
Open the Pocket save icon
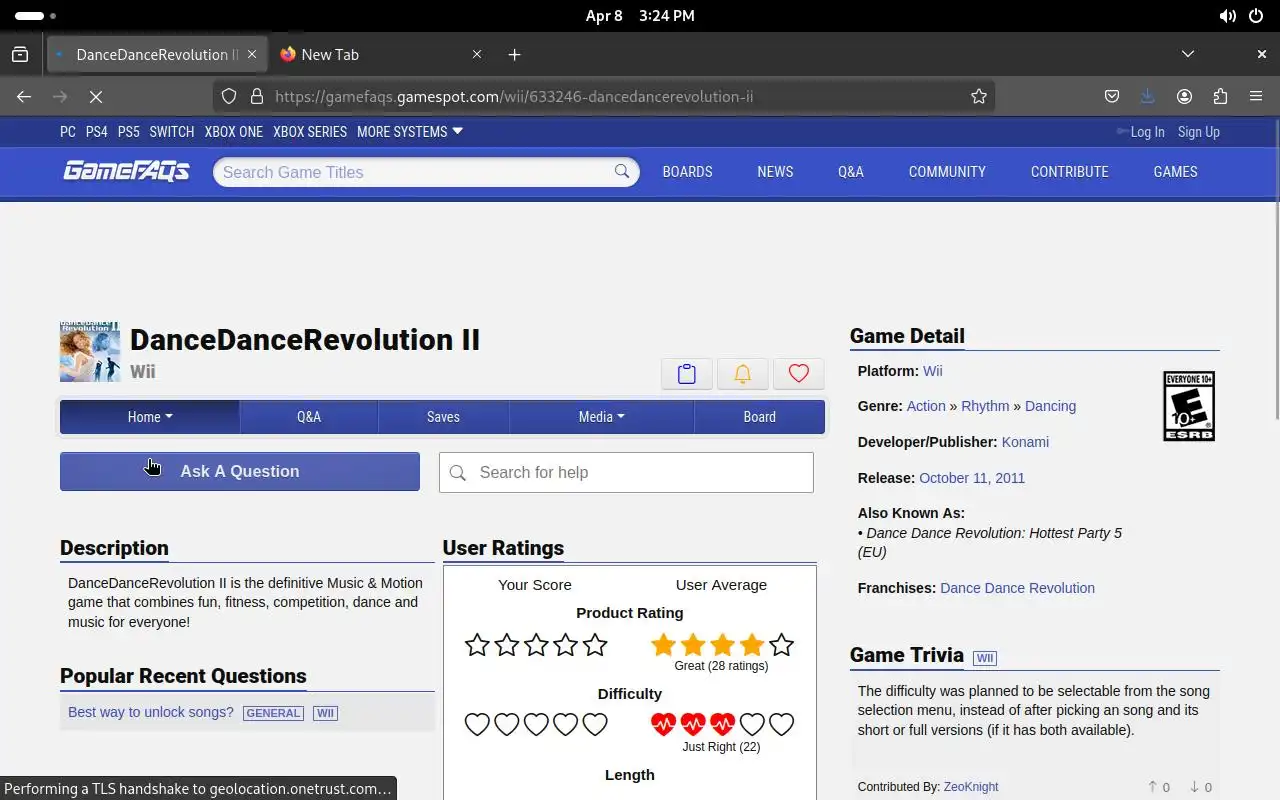(x=1112, y=96)
